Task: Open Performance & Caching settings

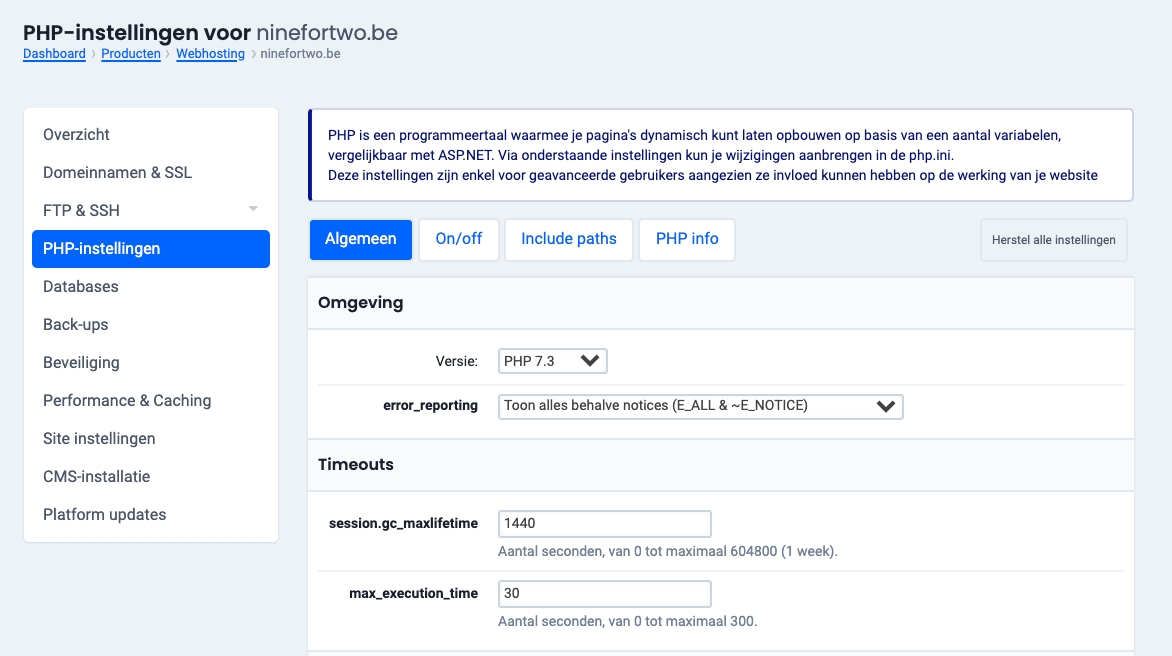Action: [127, 401]
